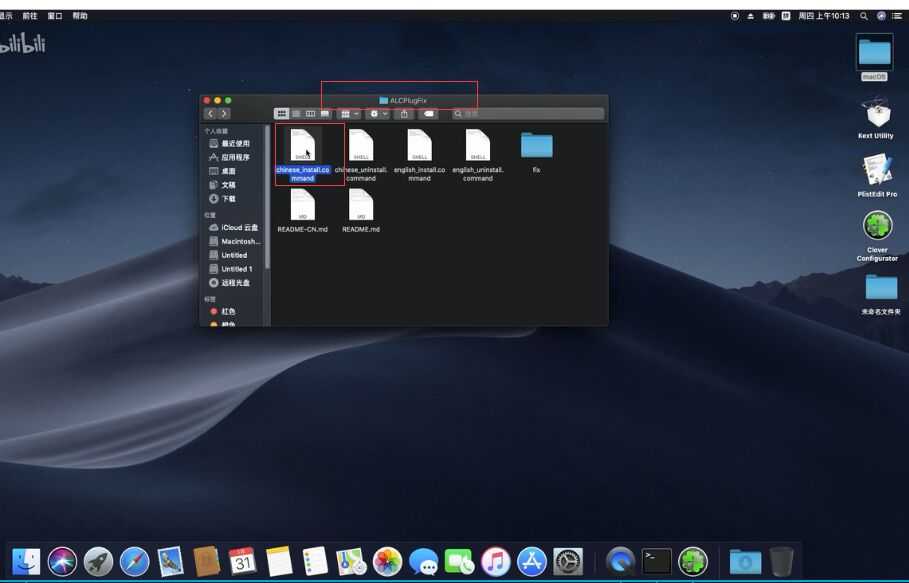Select the chinese_uninstall.command file

click(361, 155)
